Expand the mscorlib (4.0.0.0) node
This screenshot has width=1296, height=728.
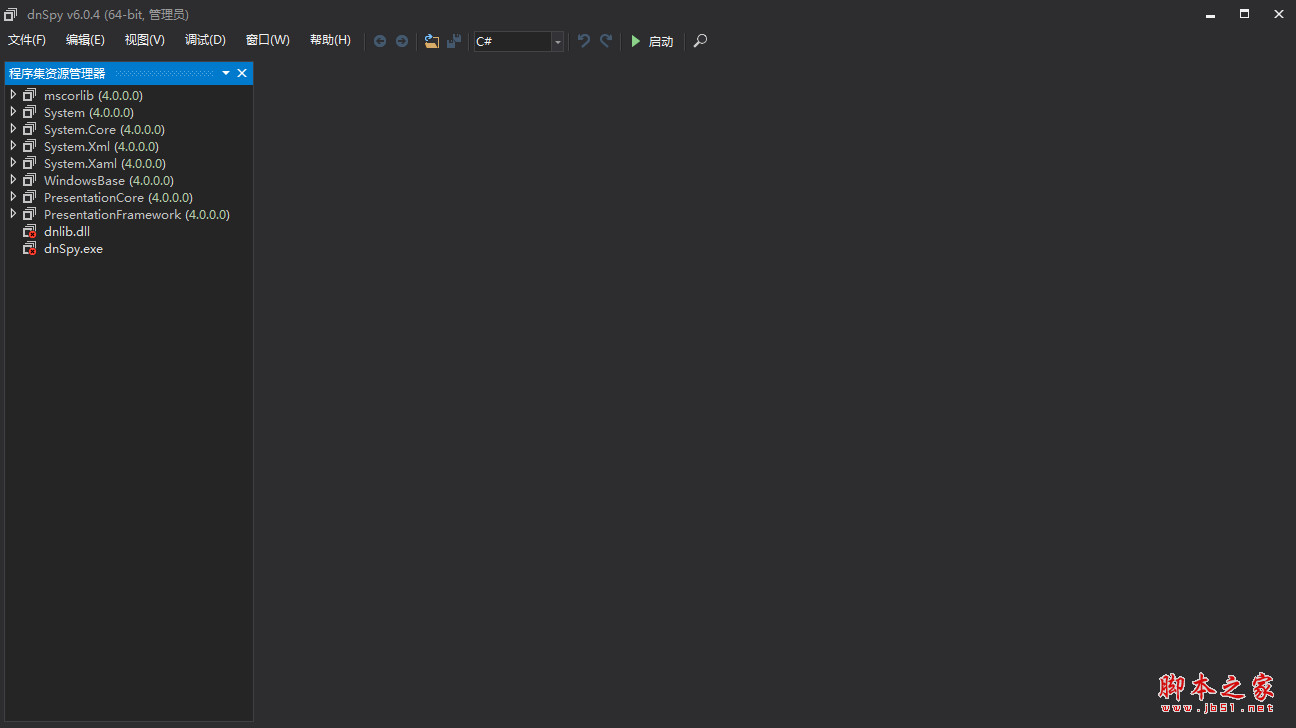click(13, 95)
